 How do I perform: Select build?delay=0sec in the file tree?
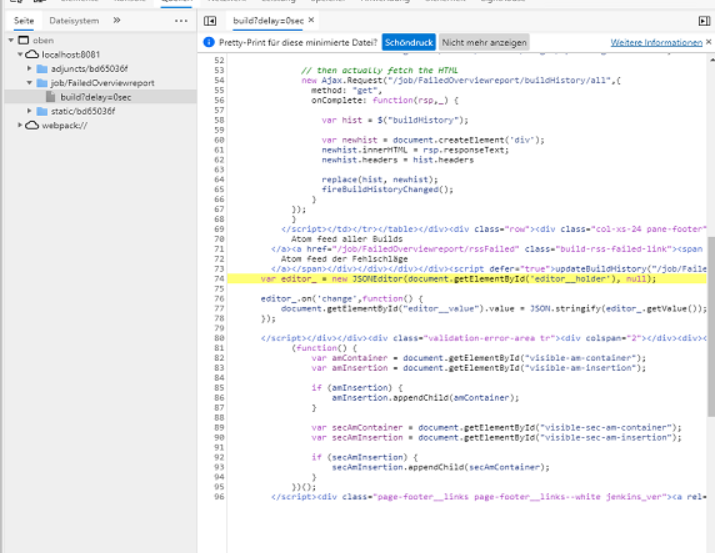tap(101, 97)
